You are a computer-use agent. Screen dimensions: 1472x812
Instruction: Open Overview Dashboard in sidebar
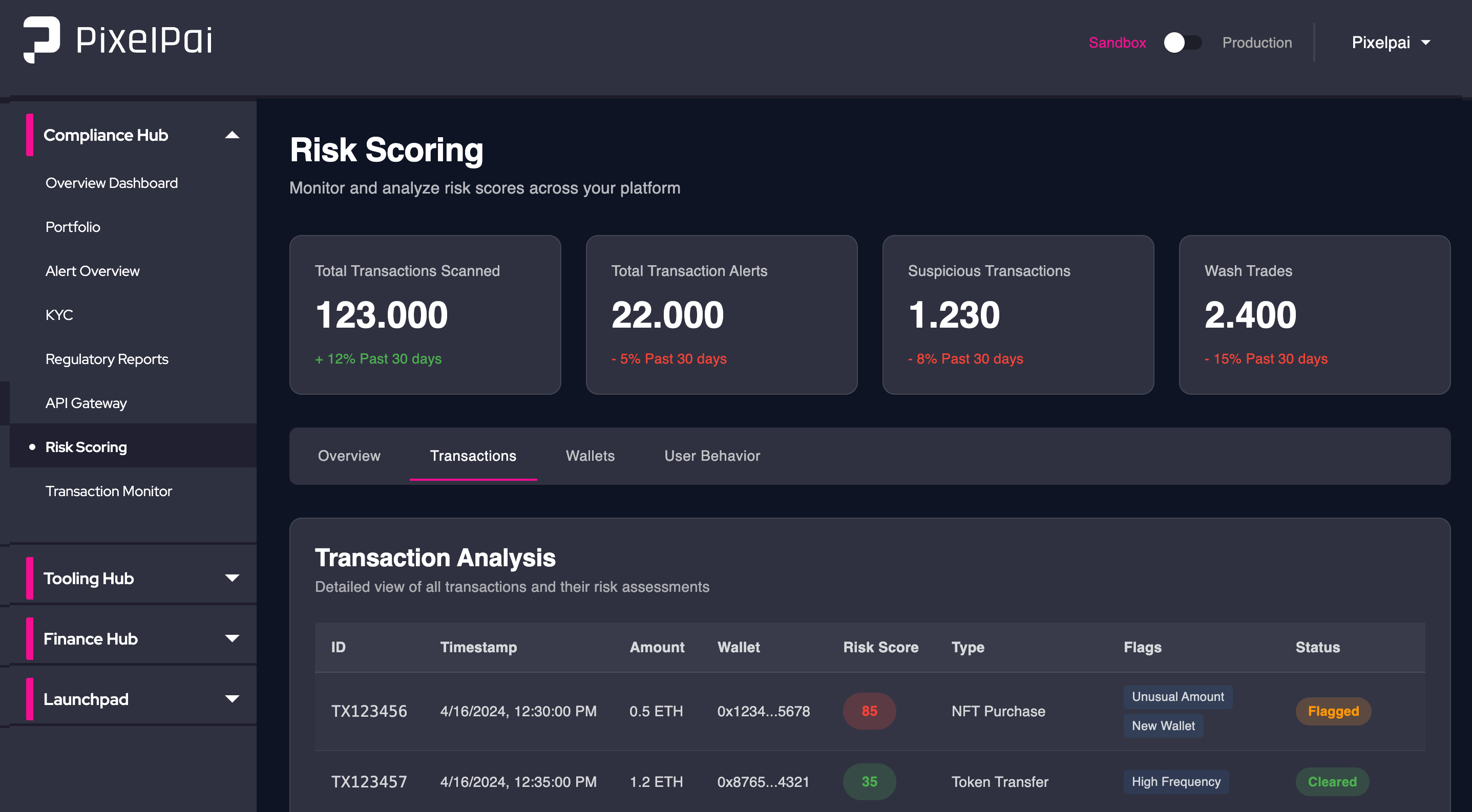tap(112, 183)
